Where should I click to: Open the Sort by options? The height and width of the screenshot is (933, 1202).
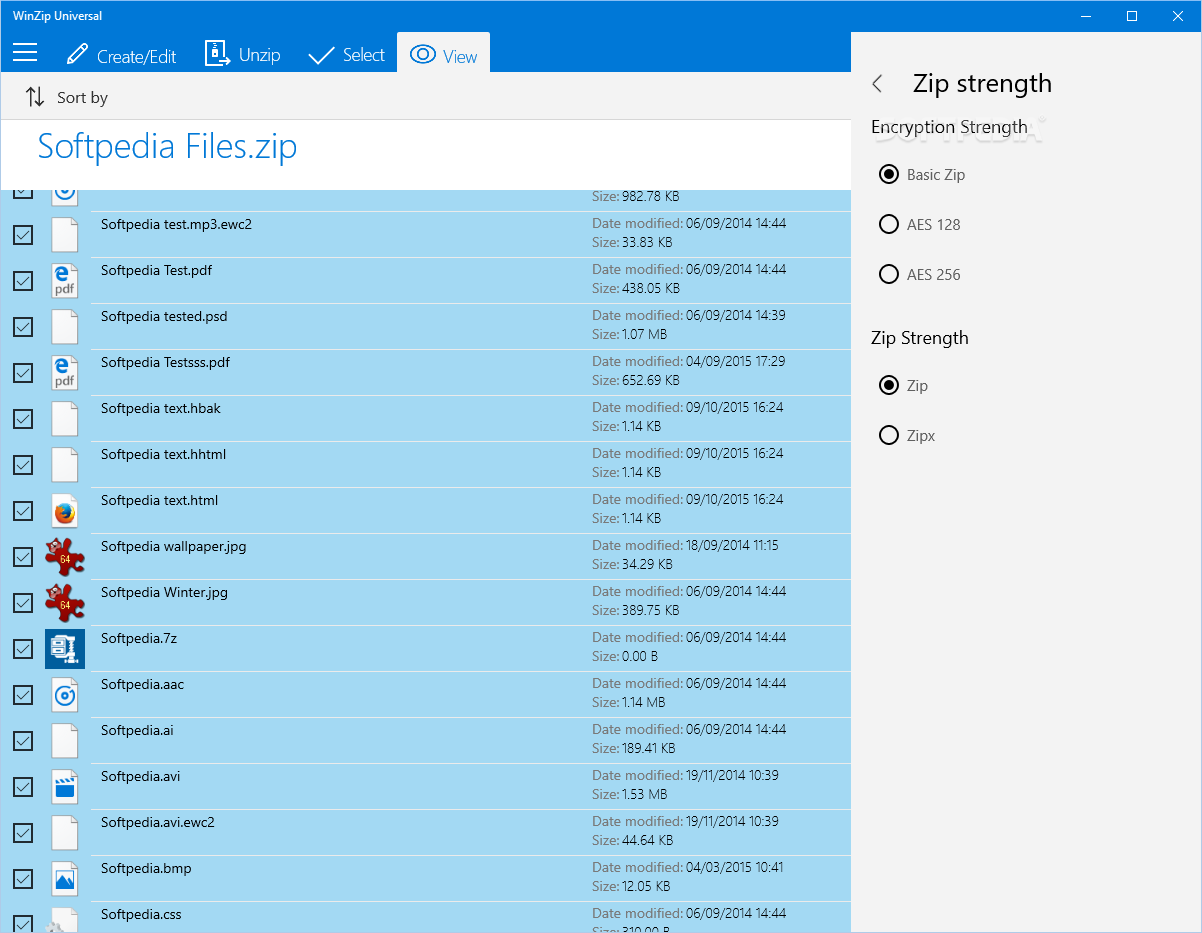pyautogui.click(x=66, y=97)
